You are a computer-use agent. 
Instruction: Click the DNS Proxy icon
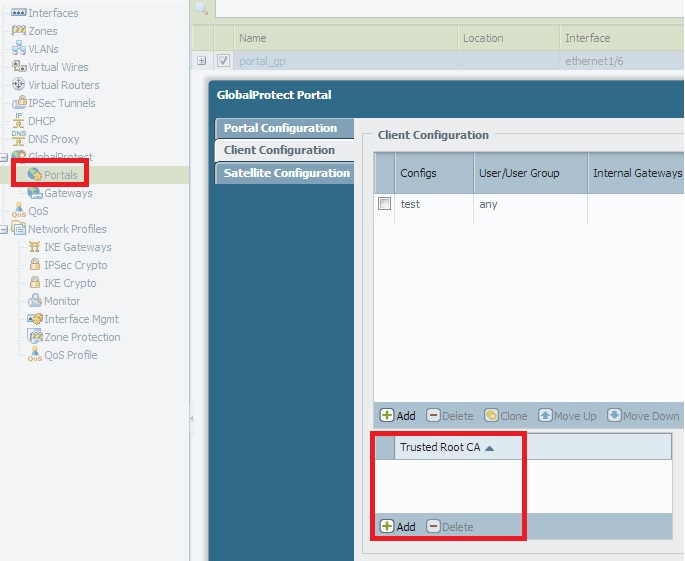(x=18, y=139)
